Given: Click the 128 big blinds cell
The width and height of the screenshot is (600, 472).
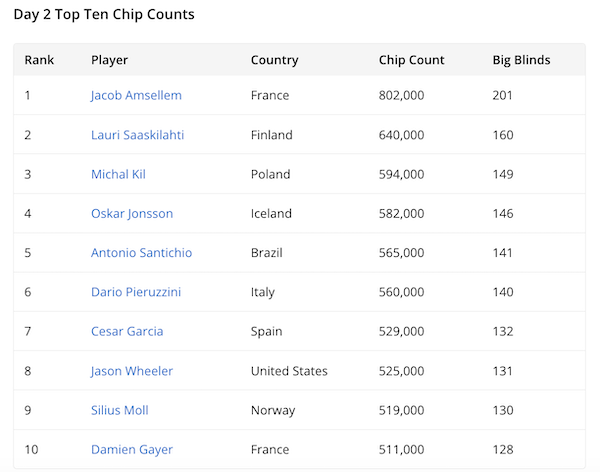Looking at the screenshot, I should 504,450.
